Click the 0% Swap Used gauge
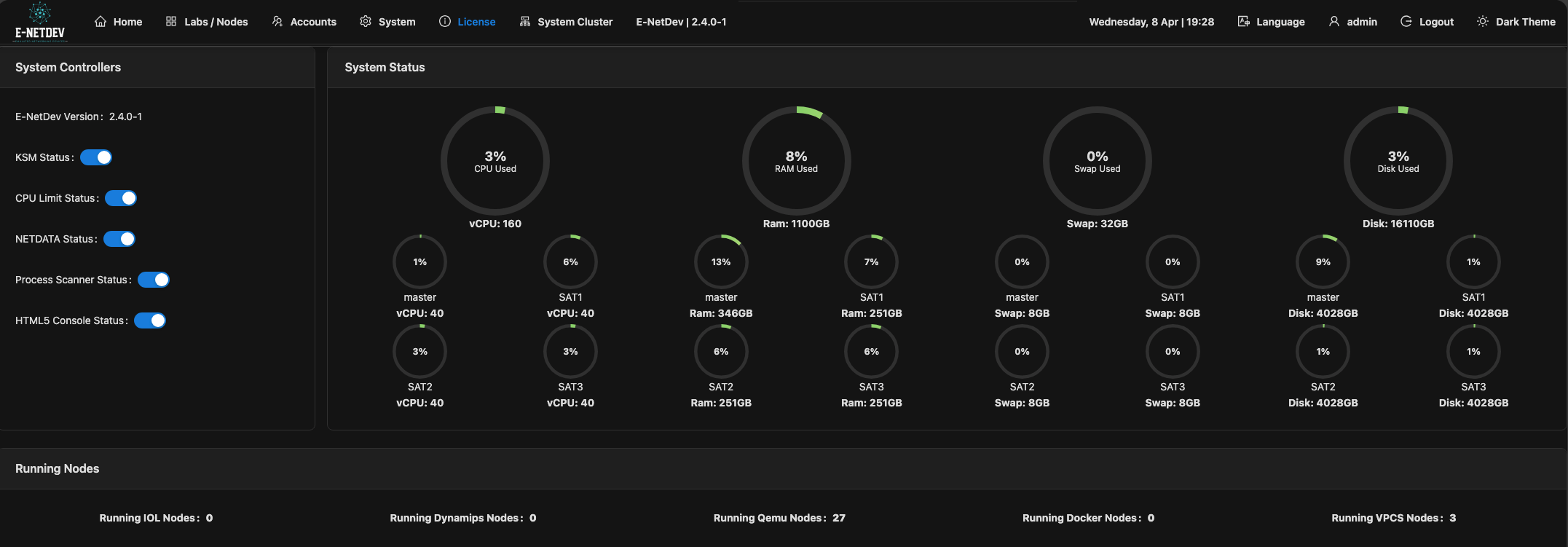The width and height of the screenshot is (1568, 547). (1098, 161)
